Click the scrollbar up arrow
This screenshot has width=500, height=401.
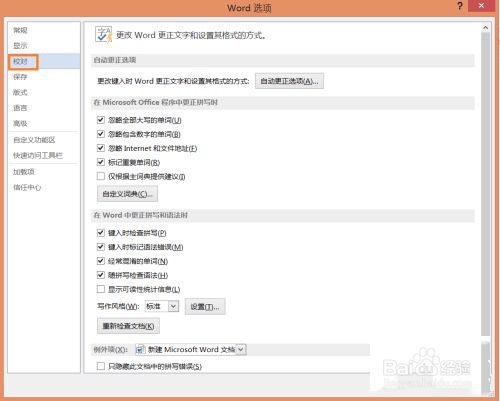(485, 28)
